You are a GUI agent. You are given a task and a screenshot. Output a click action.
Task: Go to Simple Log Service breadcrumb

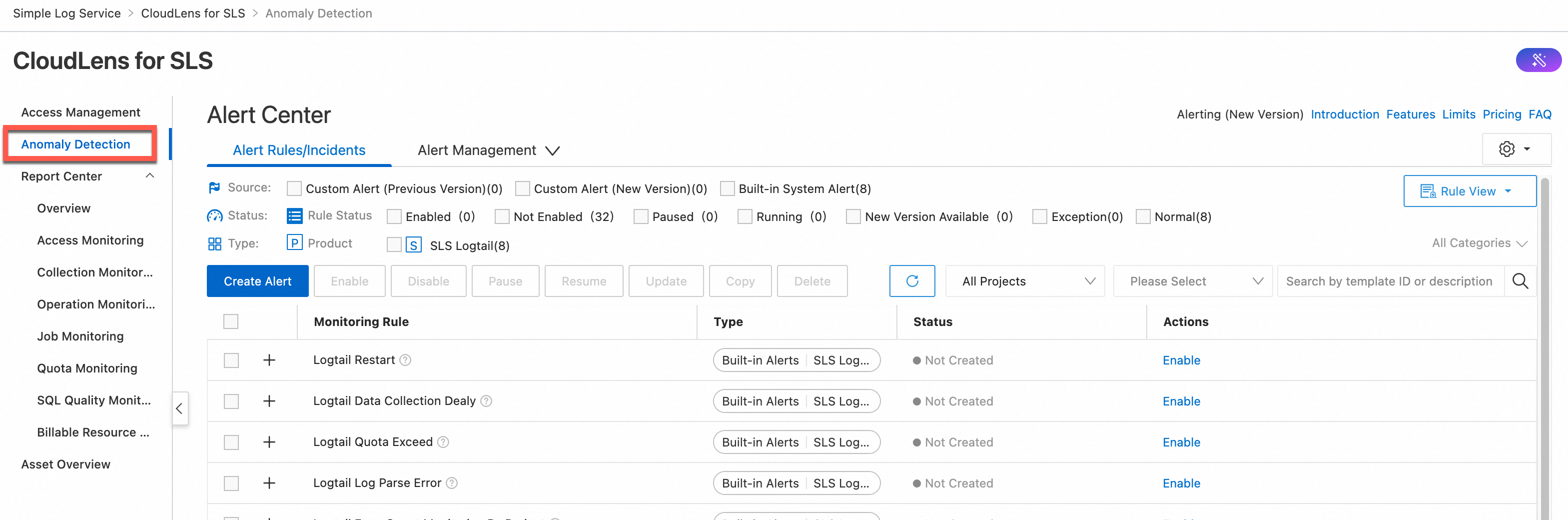tap(67, 13)
